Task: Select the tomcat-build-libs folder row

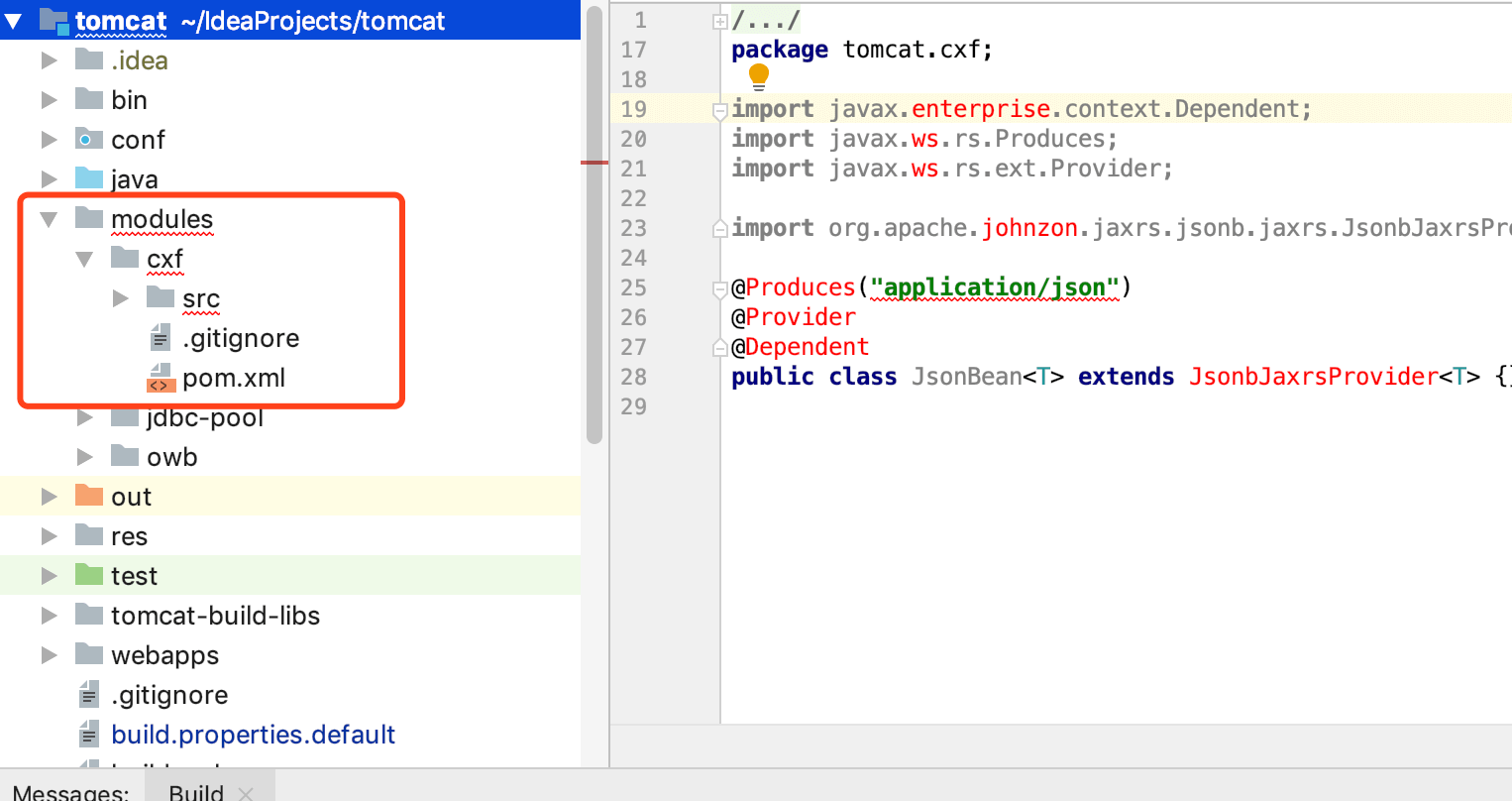Action: pyautogui.click(x=290, y=616)
